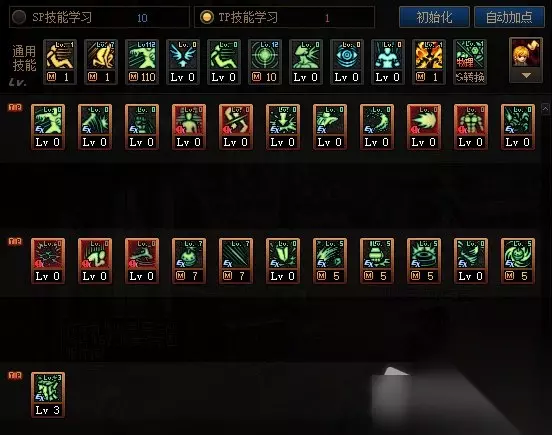Select the blue wings general skill icon
Image resolution: width=552 pixels, height=435 pixels.
[x=183, y=62]
